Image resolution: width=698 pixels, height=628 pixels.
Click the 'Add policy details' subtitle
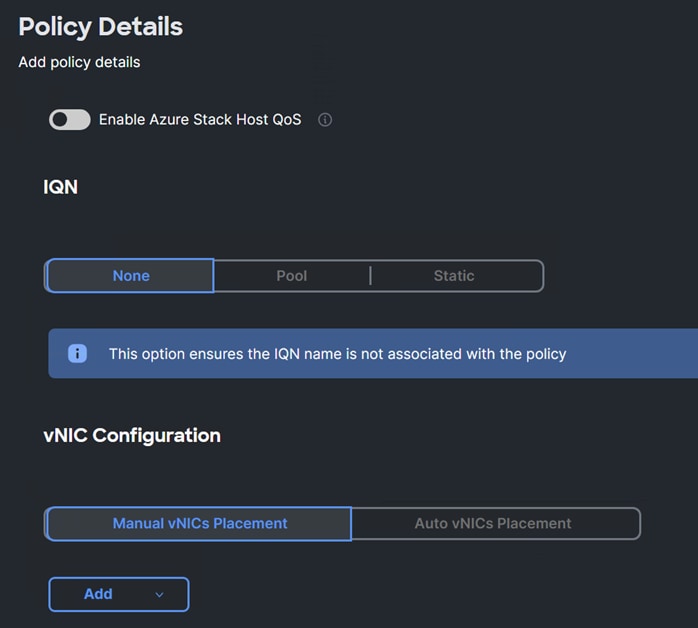click(79, 62)
